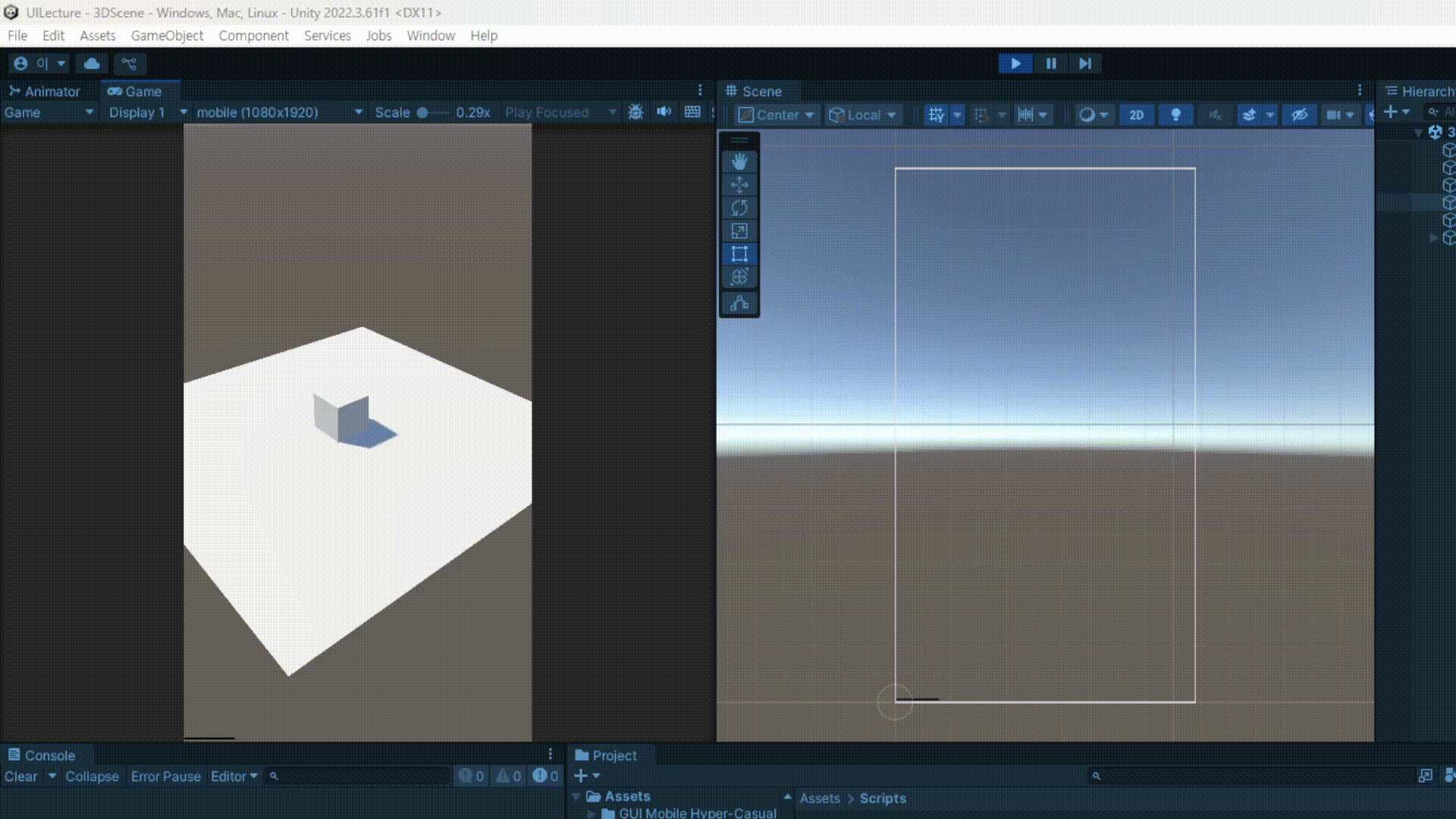Select the Scale tool

coord(739,231)
